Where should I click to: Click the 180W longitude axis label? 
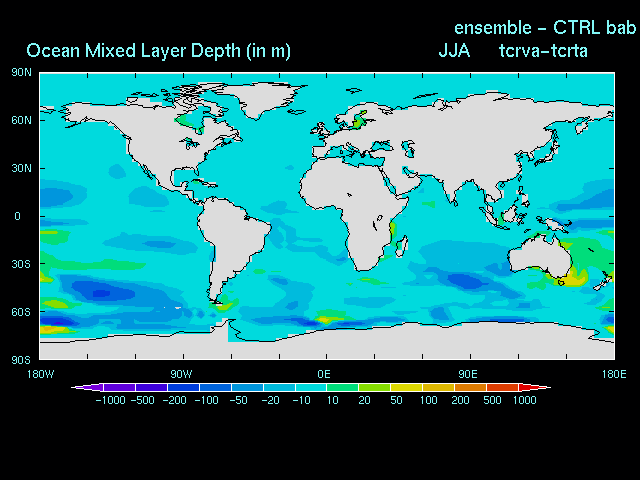tap(40, 373)
